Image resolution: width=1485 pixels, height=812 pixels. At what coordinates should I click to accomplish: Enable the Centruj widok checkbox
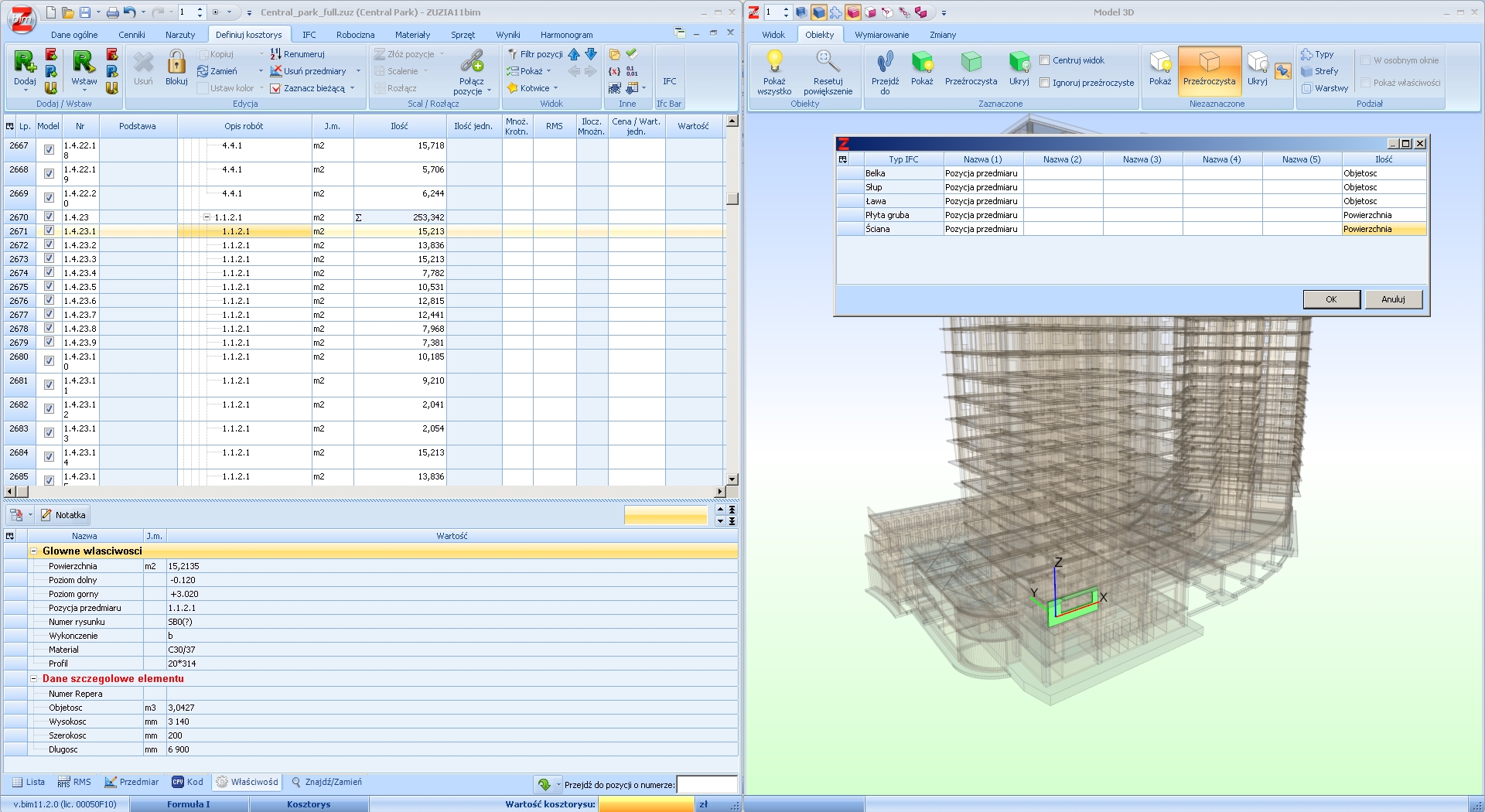click(x=1045, y=60)
